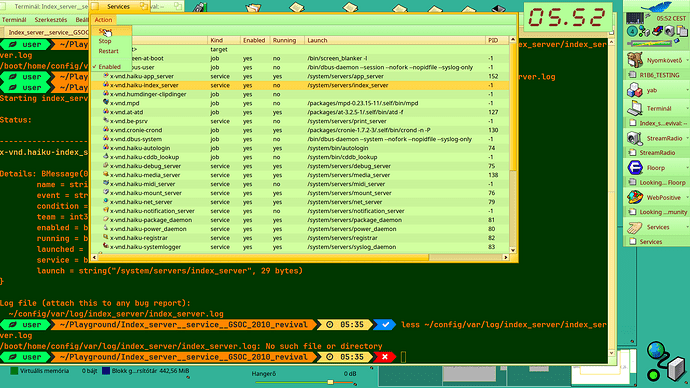The width and height of the screenshot is (690, 388).
Task: Click the x-vnd.haiku-debug_server icon
Action: (x=106, y=165)
